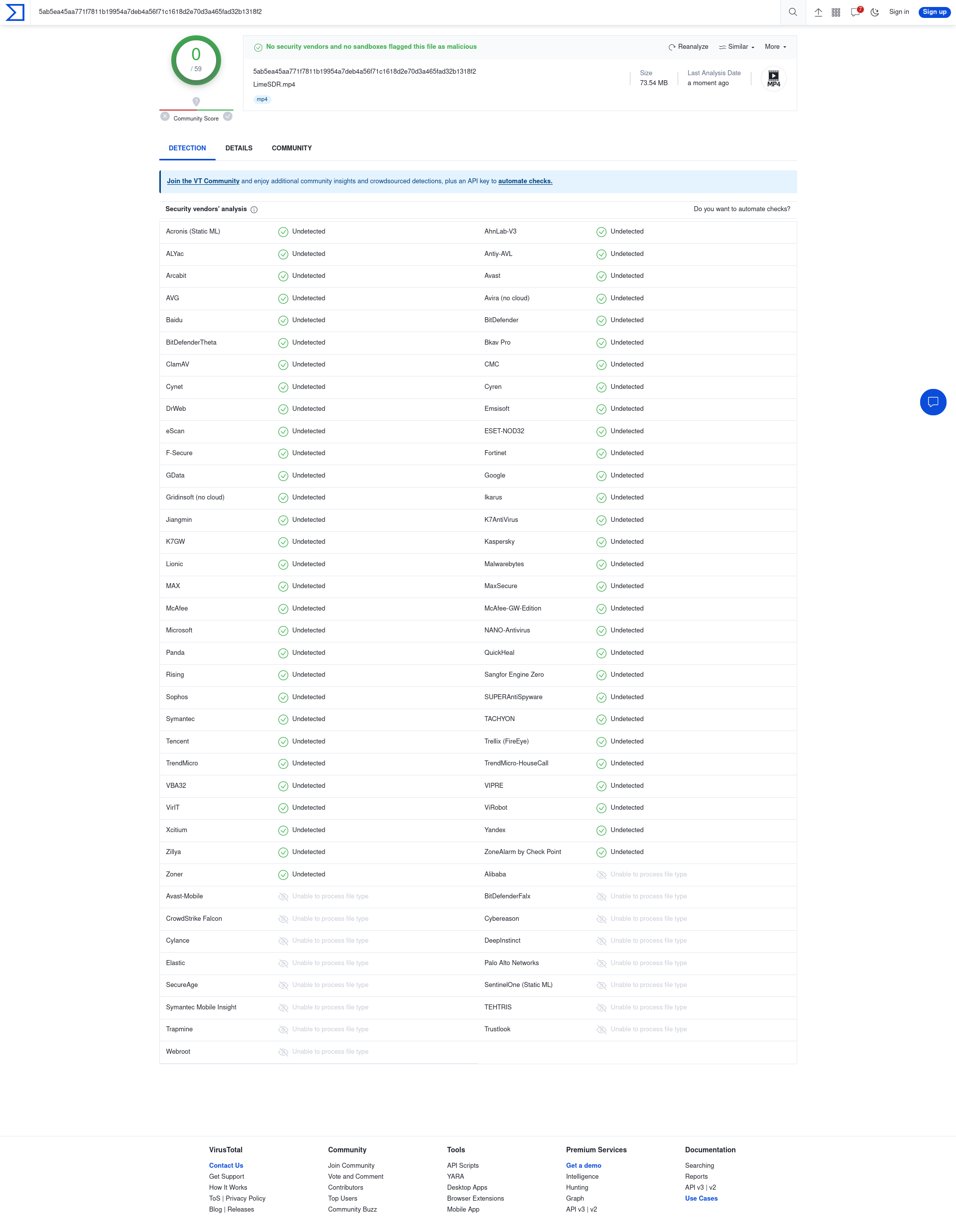956x1232 pixels.
Task: Open Join Community footer link
Action: click(351, 1165)
